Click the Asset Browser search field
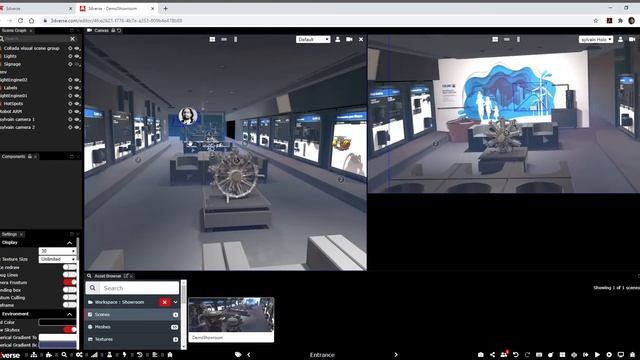The height and width of the screenshot is (360, 640). tap(132, 288)
